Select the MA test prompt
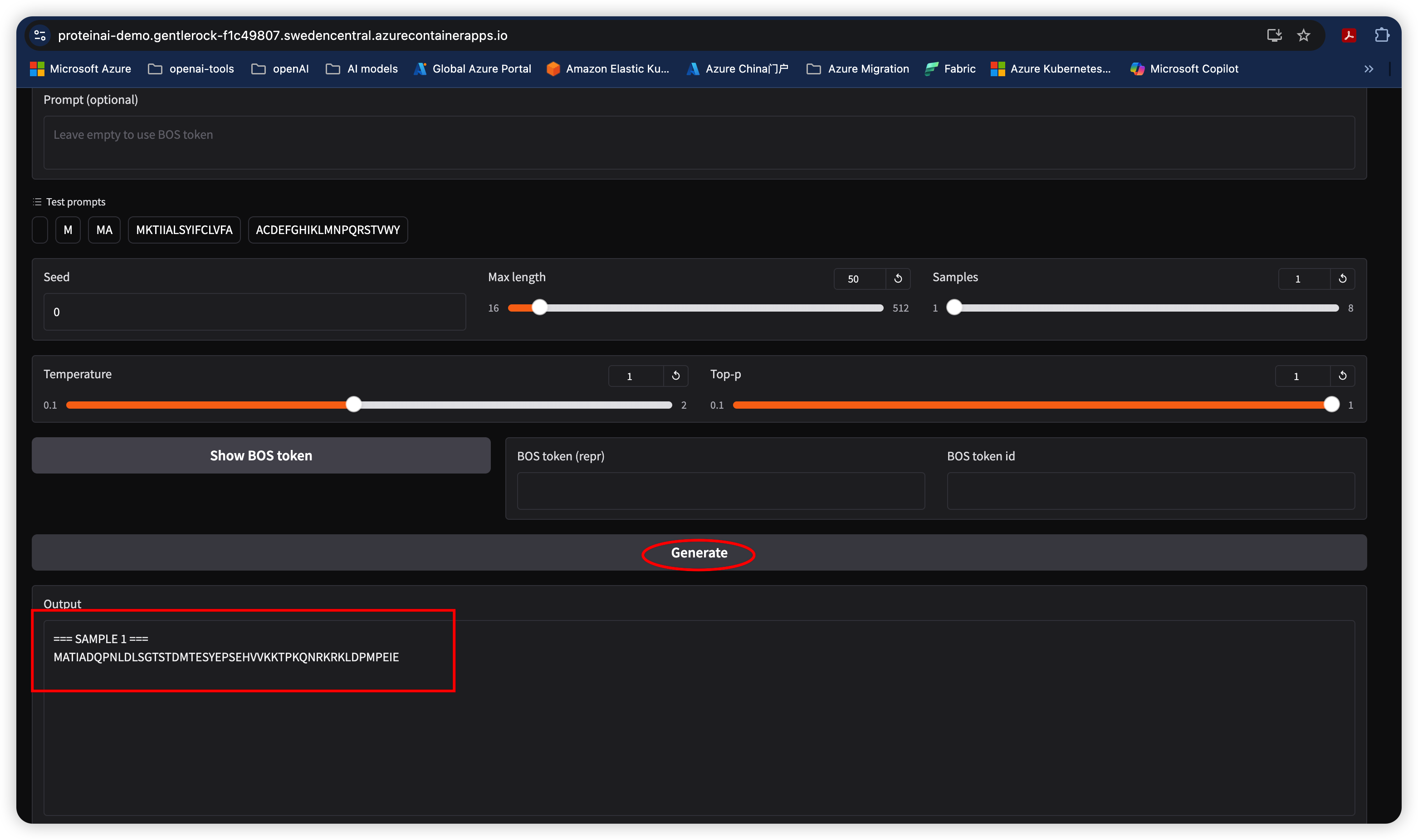Screen dimensions: 1418x840 pos(104,230)
